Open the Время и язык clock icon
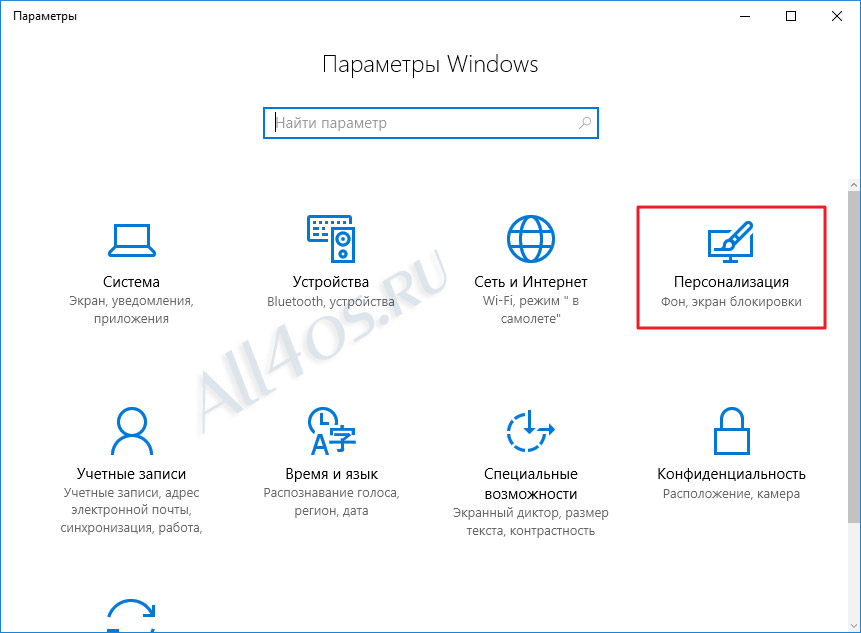The width and height of the screenshot is (861, 633). pyautogui.click(x=331, y=431)
